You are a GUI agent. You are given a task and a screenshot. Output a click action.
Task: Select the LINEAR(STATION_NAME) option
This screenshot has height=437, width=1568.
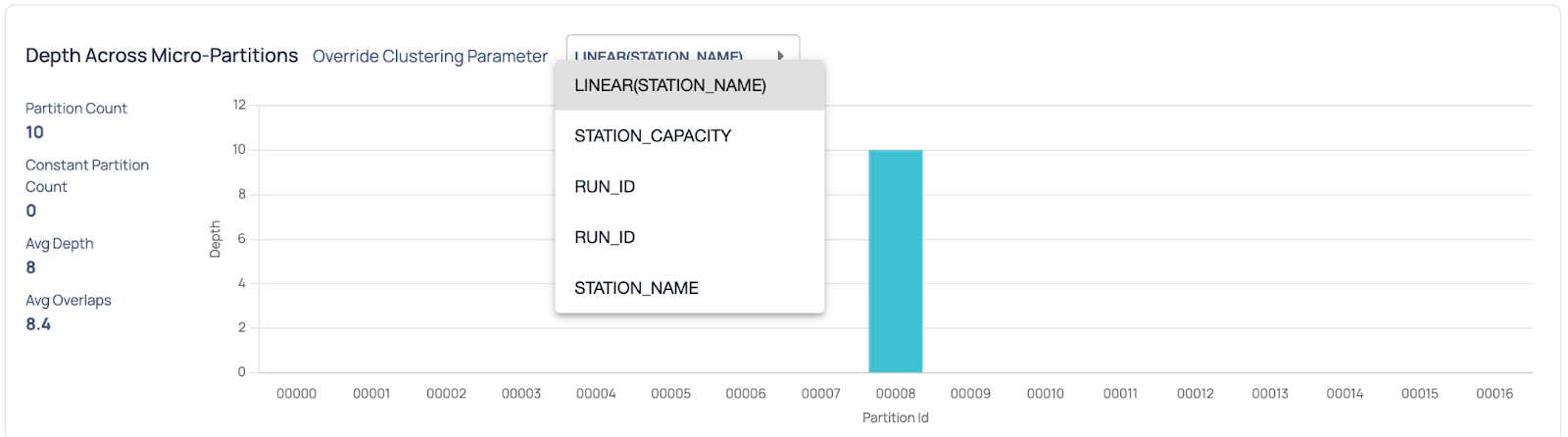[x=670, y=85]
